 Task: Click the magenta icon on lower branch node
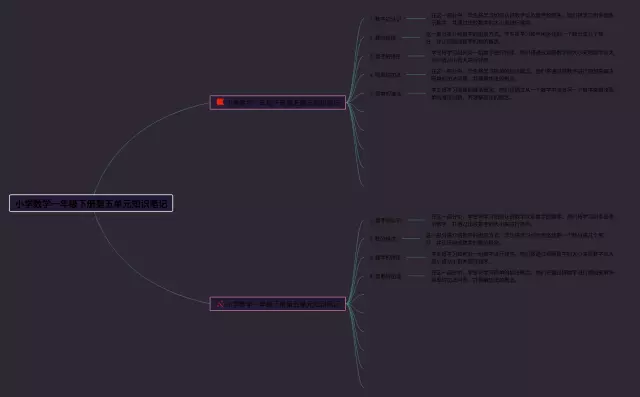click(220, 304)
